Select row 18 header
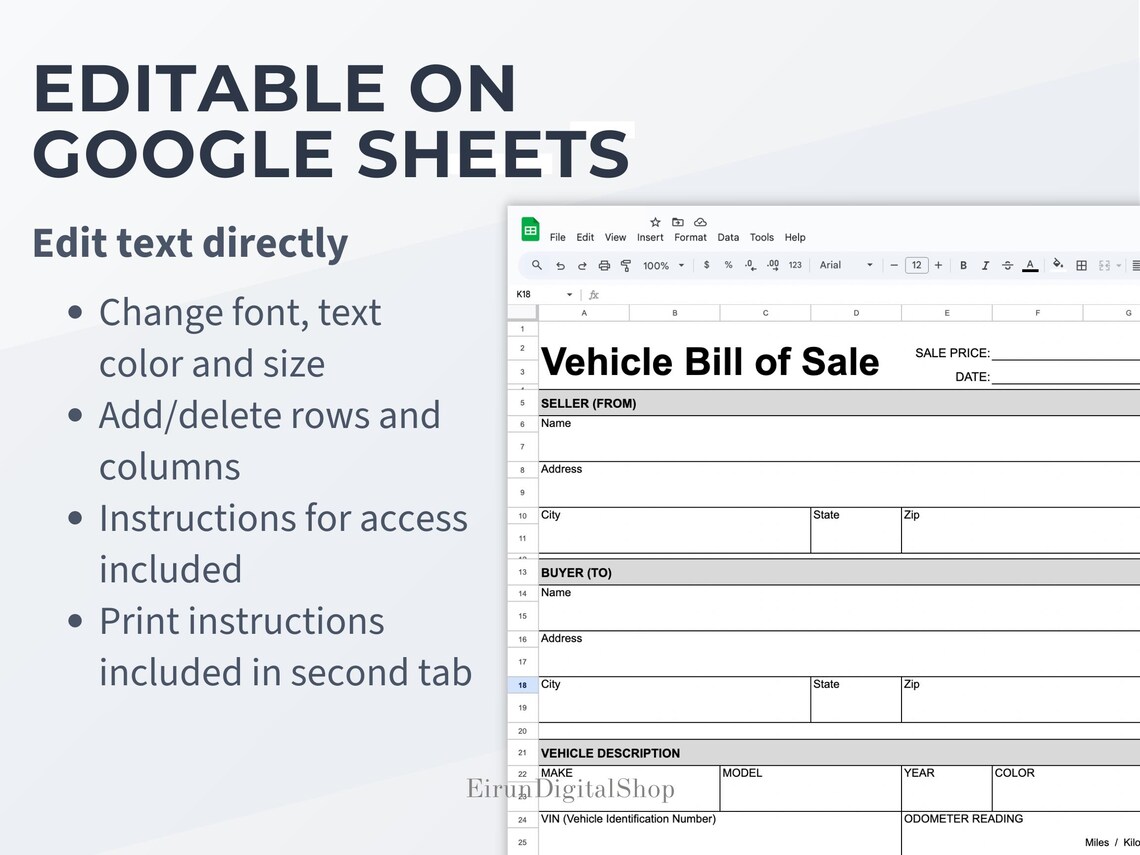The image size is (1140, 855). coord(522,685)
